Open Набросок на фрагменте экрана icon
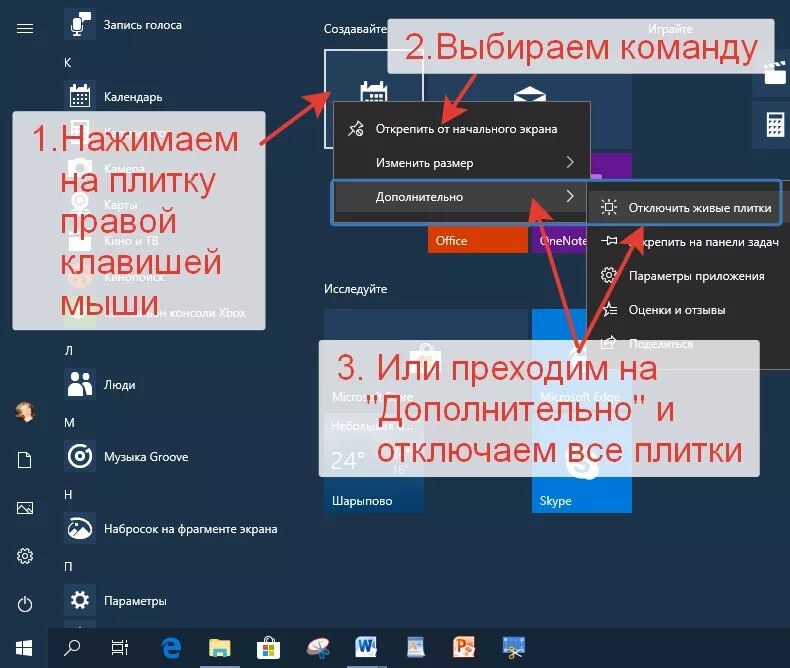Image resolution: width=790 pixels, height=668 pixels. (80, 528)
